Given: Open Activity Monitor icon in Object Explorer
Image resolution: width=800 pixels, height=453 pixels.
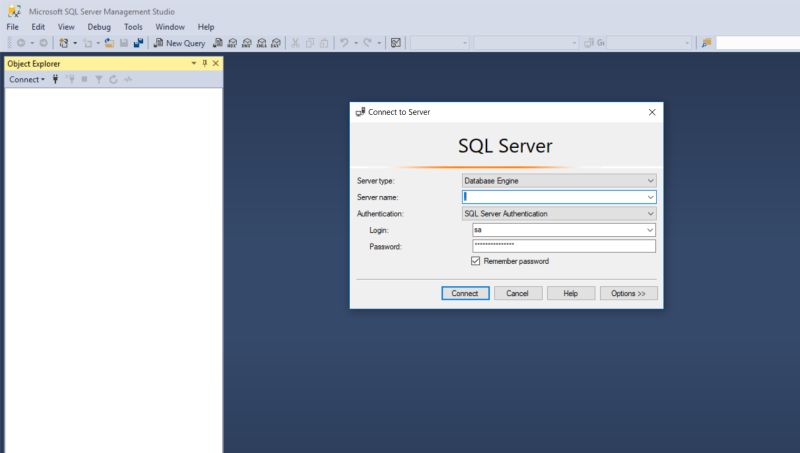Looking at the screenshot, I should click(x=128, y=79).
